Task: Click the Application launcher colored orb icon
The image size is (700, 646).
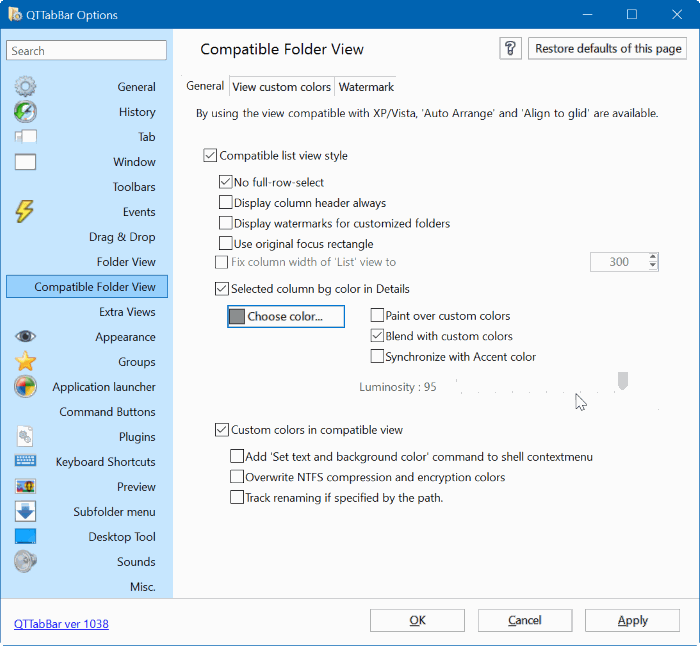Action: (x=25, y=386)
